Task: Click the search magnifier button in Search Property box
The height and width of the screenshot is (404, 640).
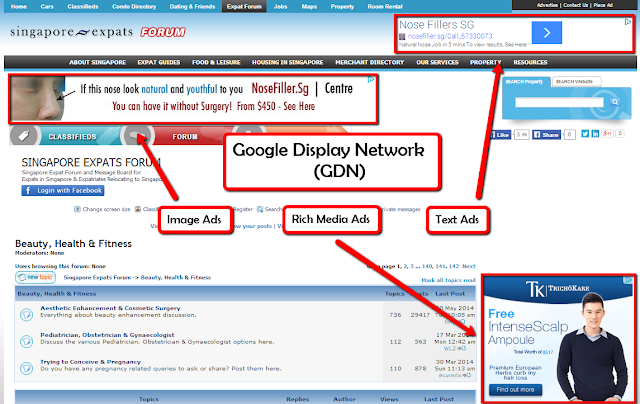Action: [614, 102]
